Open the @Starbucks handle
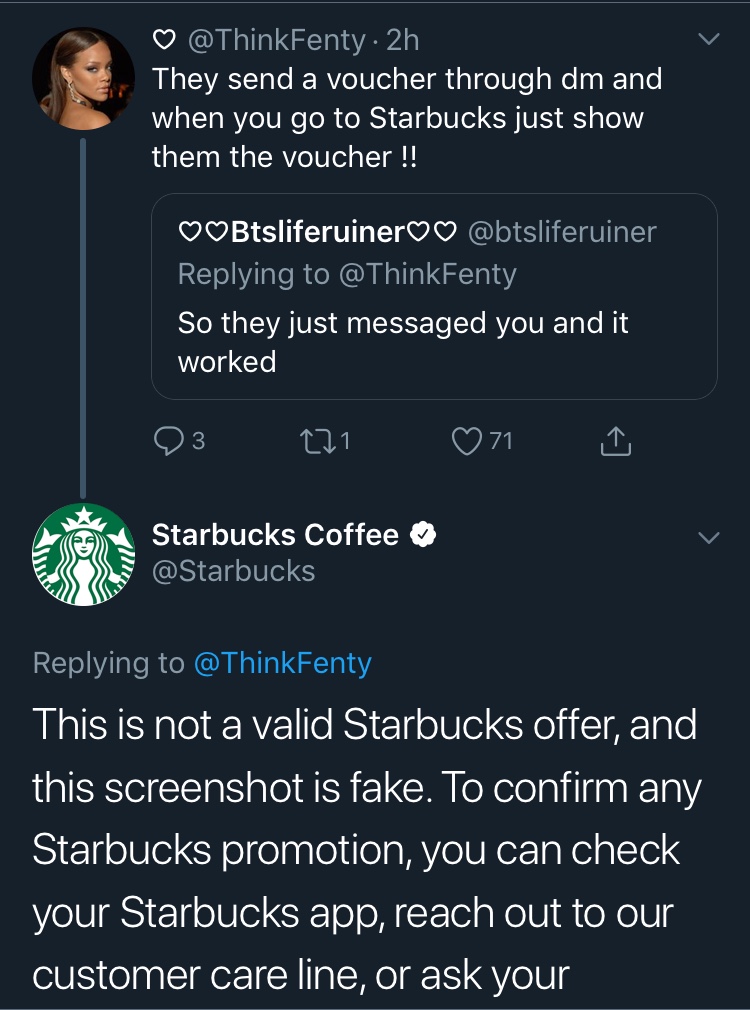The width and height of the screenshot is (750, 1010). coord(233,571)
